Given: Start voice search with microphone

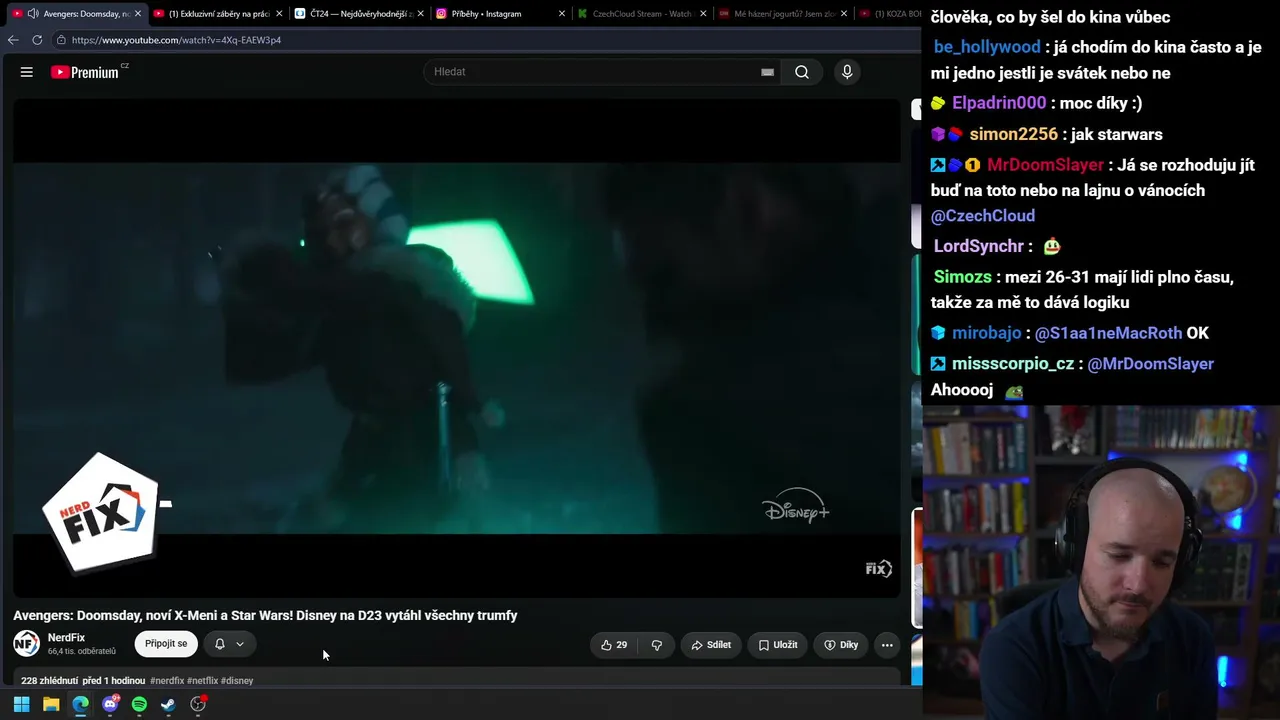Looking at the screenshot, I should pyautogui.click(x=847, y=72).
